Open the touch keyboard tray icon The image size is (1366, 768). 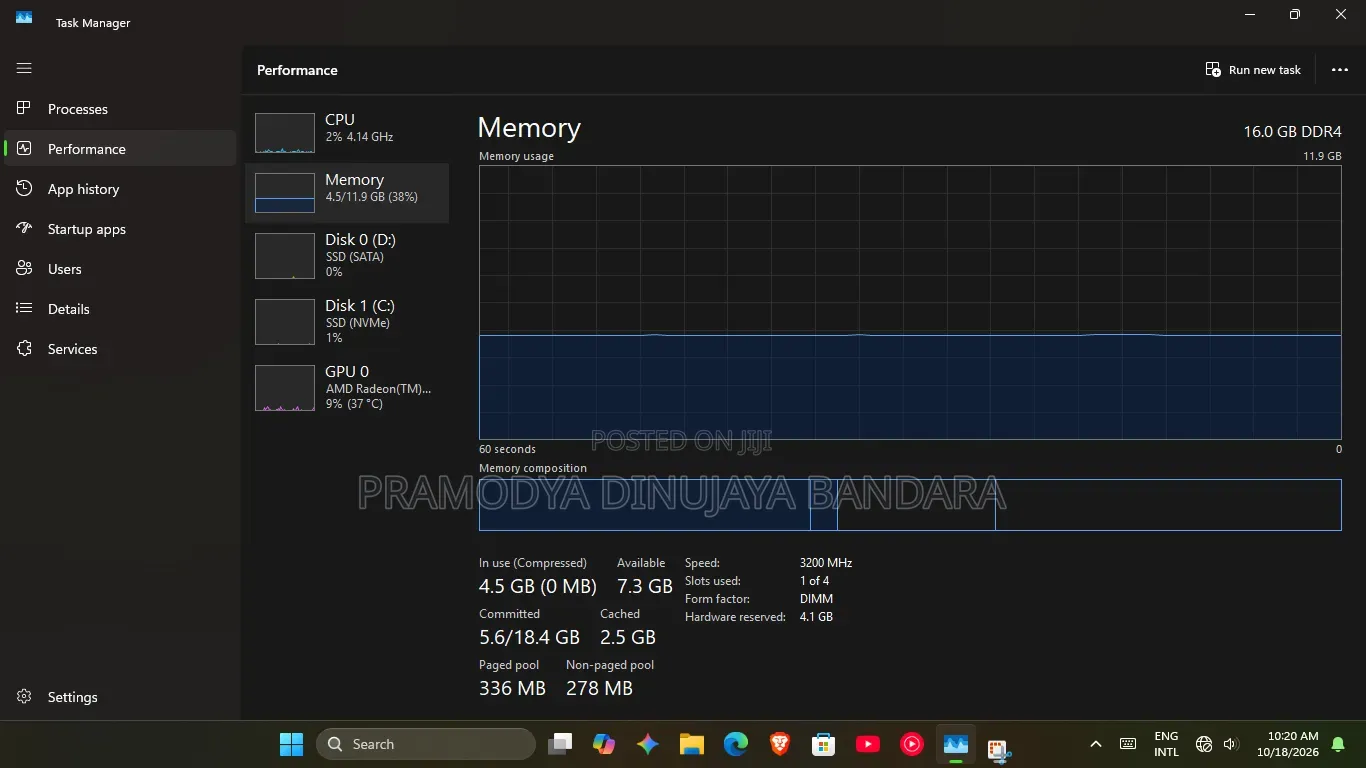(1128, 744)
